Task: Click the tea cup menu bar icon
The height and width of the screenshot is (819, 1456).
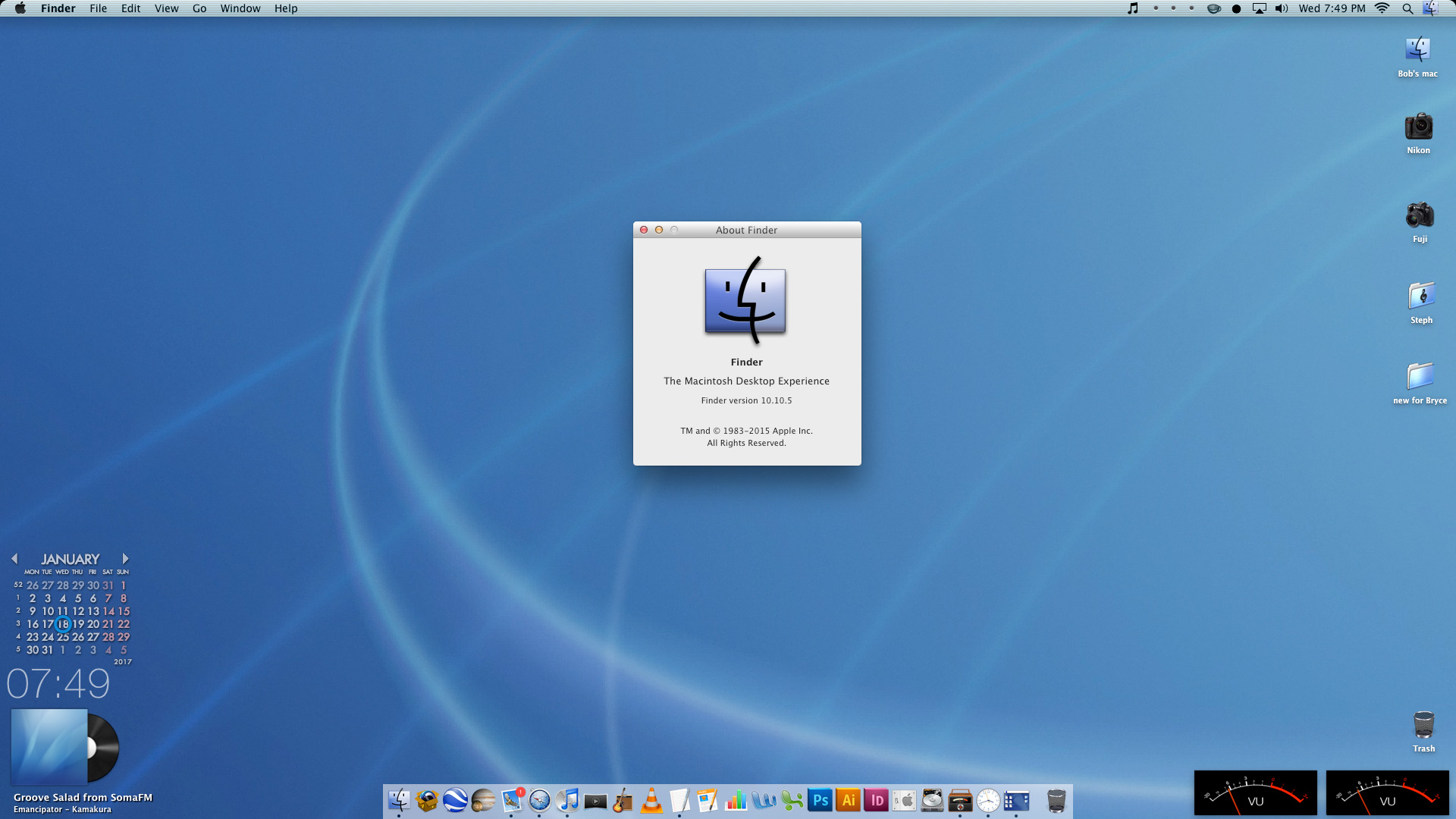Action: (x=1214, y=8)
